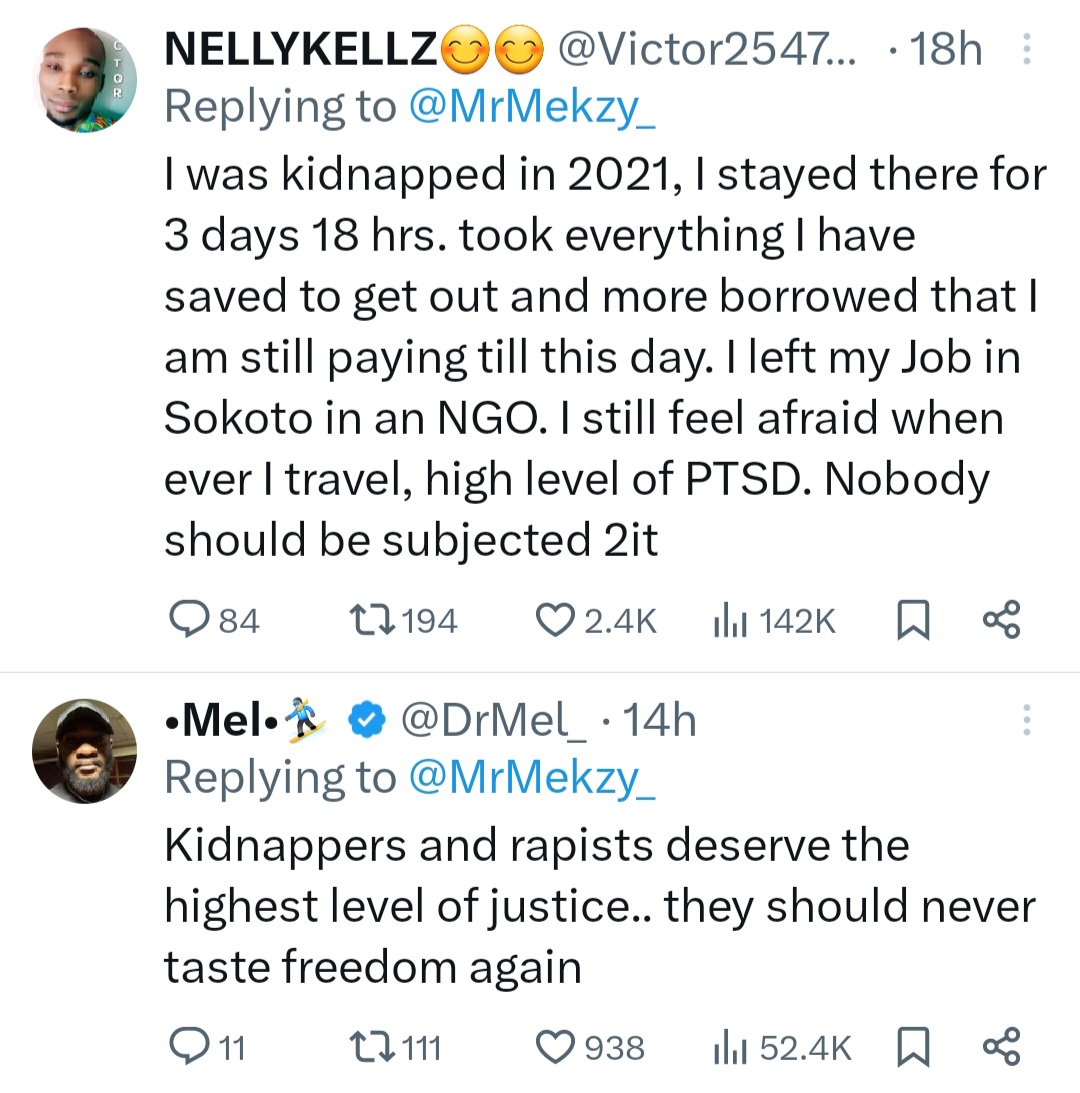Open the NELLYKELLZ display name
This screenshot has width=1080, height=1093.
(x=298, y=49)
